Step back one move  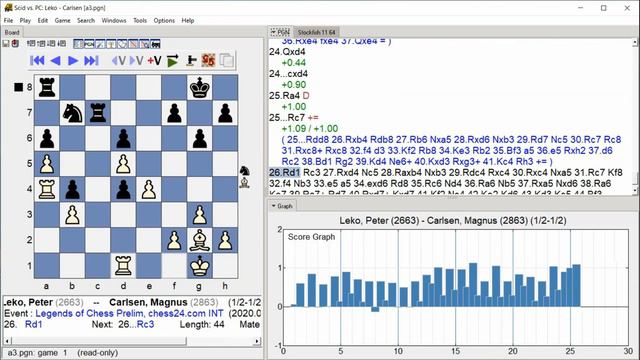tap(56, 60)
